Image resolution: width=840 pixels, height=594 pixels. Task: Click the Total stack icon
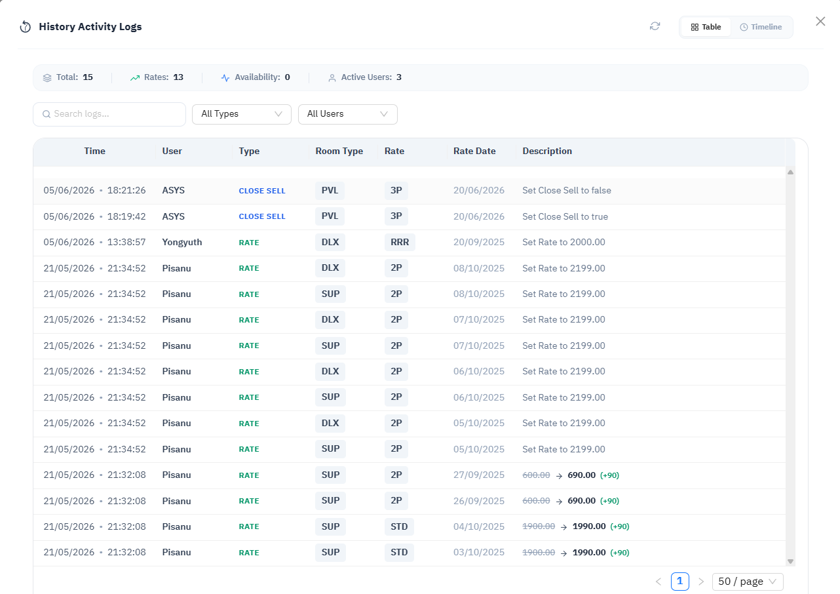[47, 78]
